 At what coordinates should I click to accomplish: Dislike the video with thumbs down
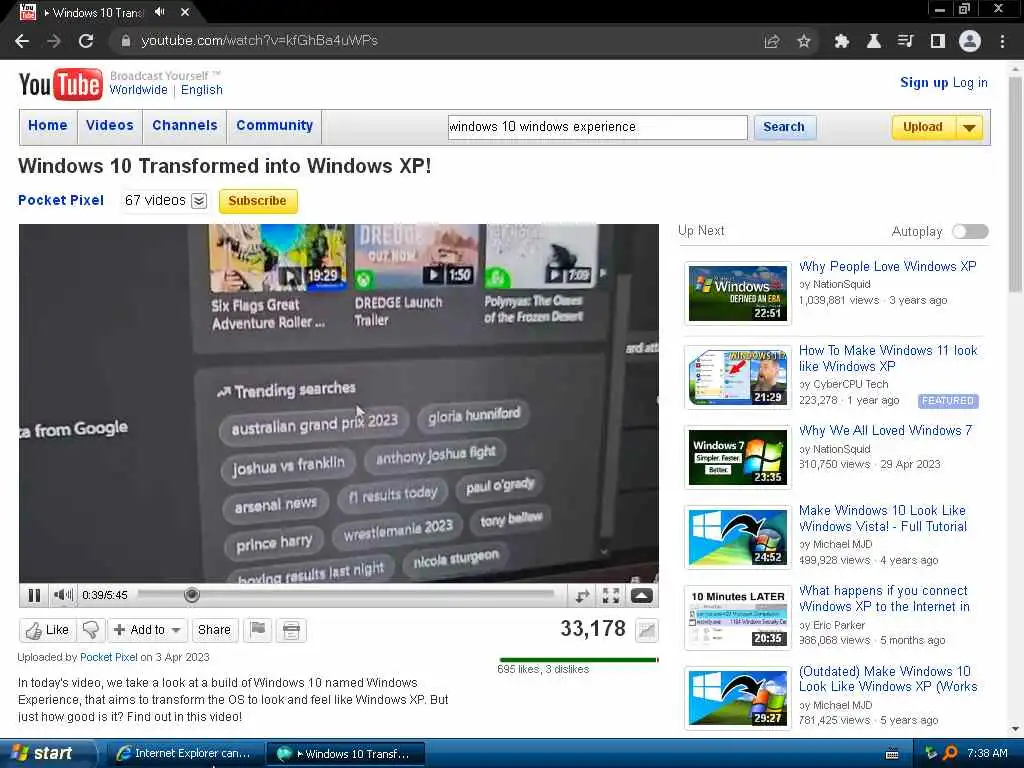click(x=91, y=630)
